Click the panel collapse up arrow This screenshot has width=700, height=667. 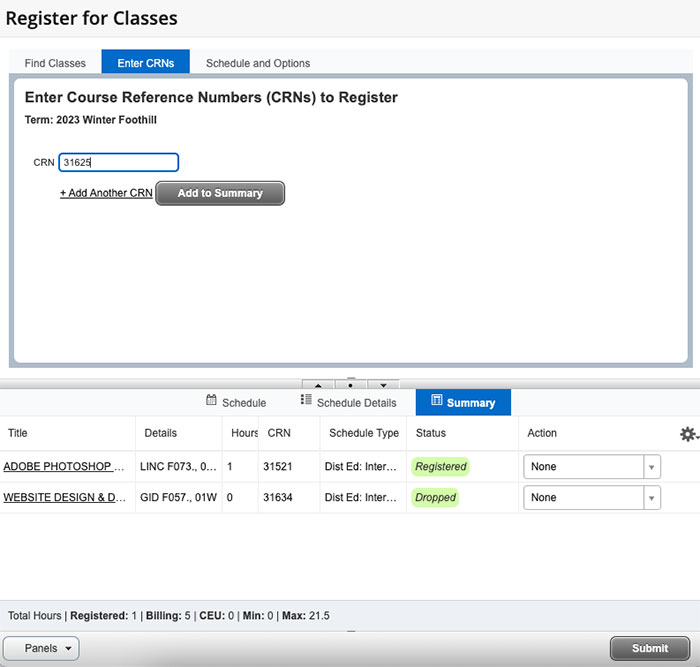[318, 384]
